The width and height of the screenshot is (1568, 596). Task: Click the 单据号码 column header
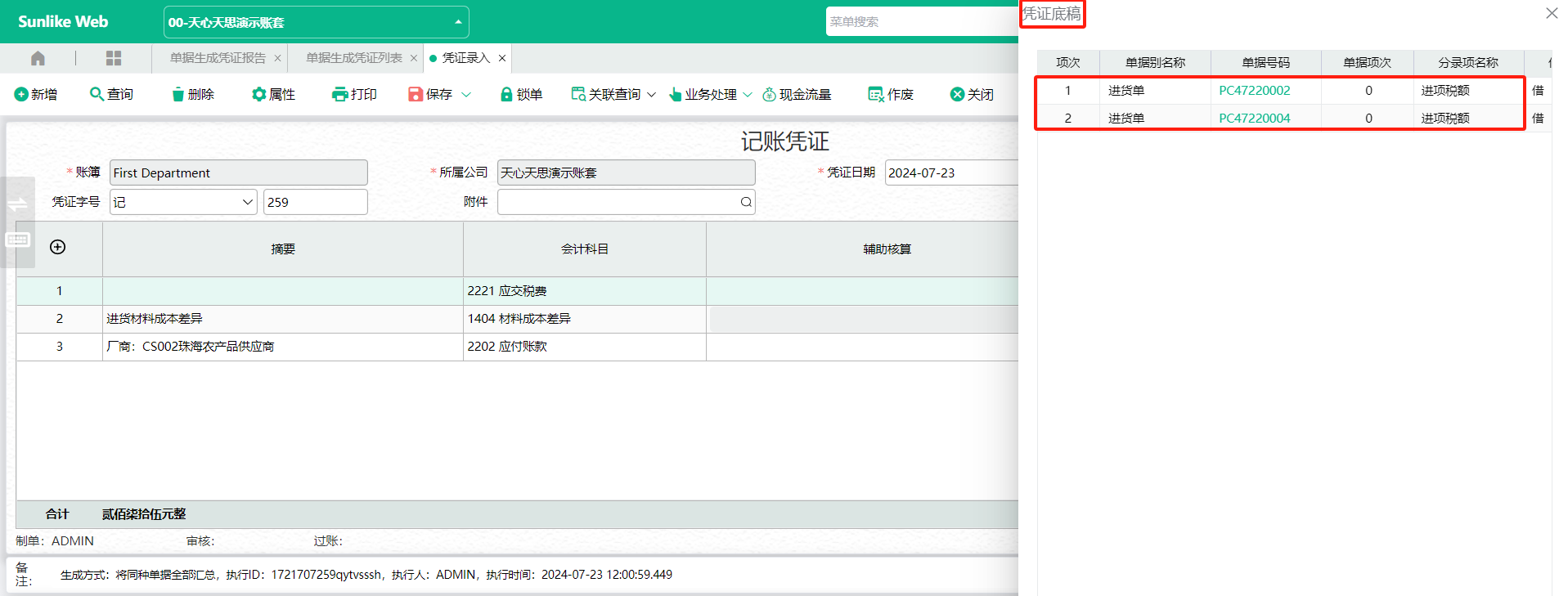[x=1265, y=63]
